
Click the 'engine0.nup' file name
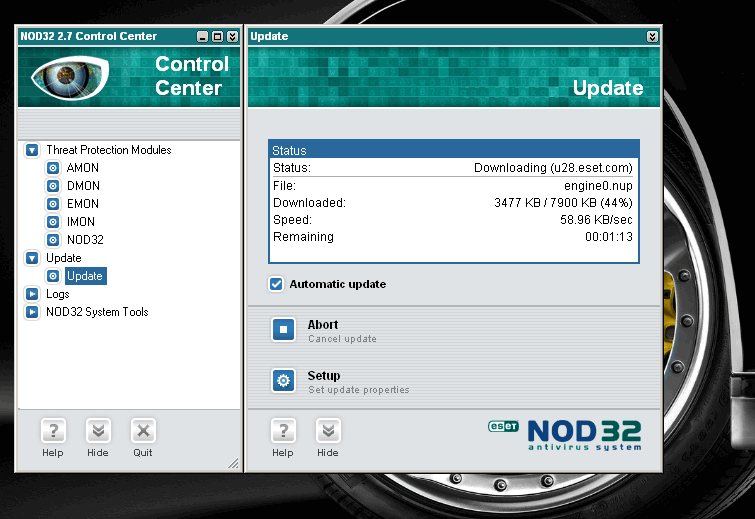tap(599, 186)
